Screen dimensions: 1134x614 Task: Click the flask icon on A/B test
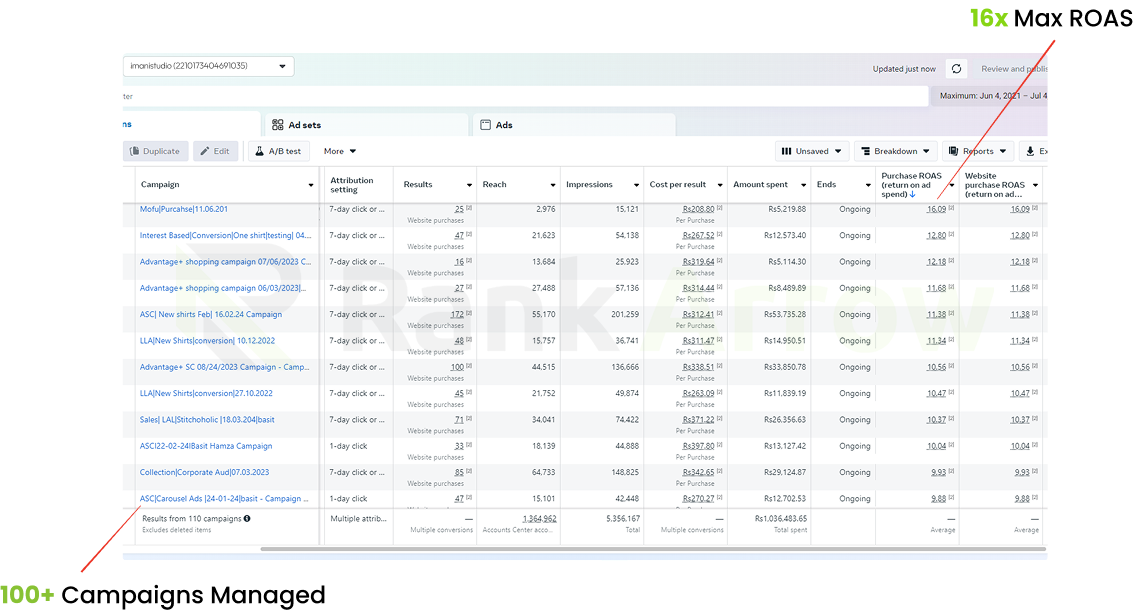pos(259,151)
